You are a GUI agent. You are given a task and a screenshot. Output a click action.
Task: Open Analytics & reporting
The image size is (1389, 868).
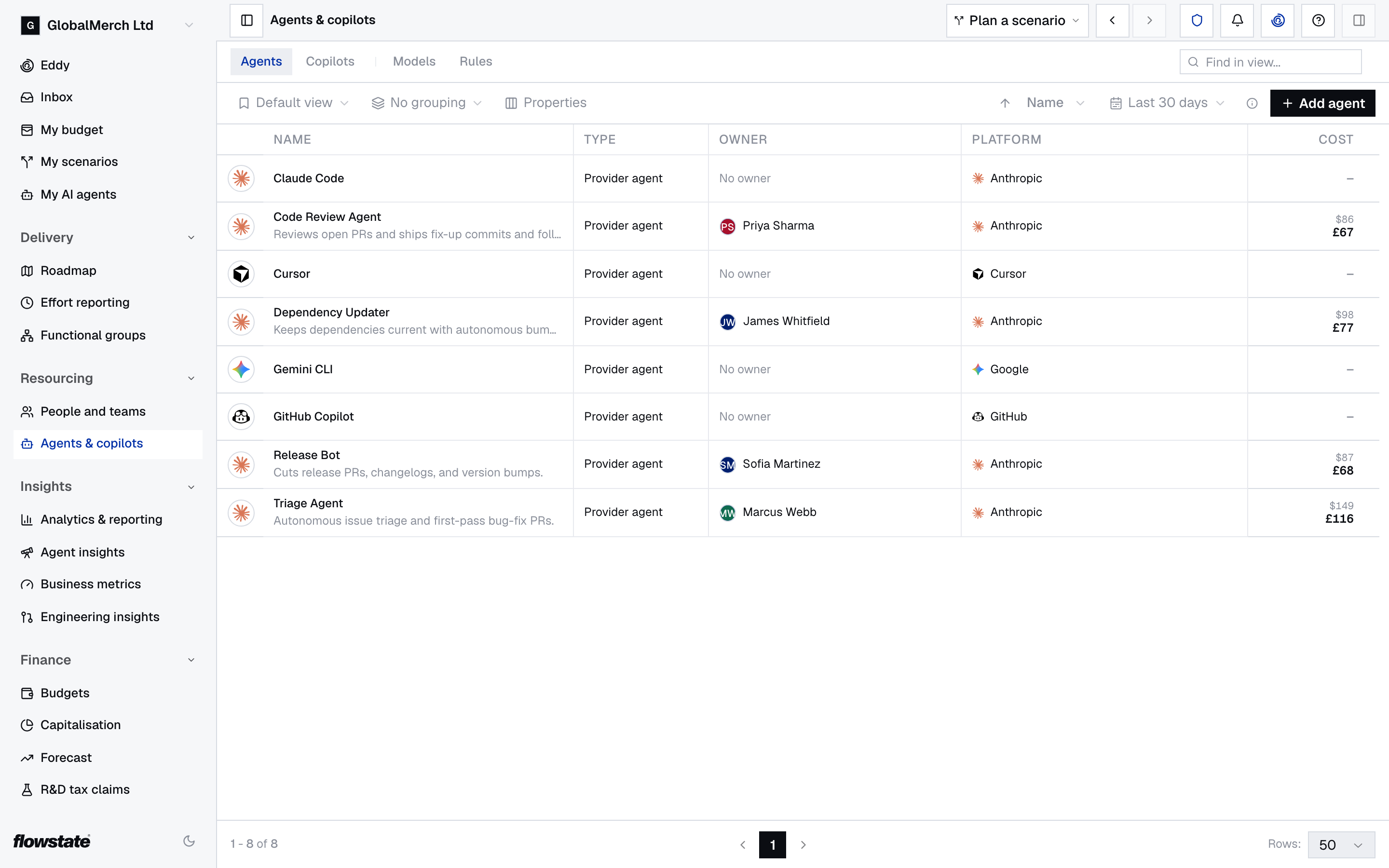point(108,519)
